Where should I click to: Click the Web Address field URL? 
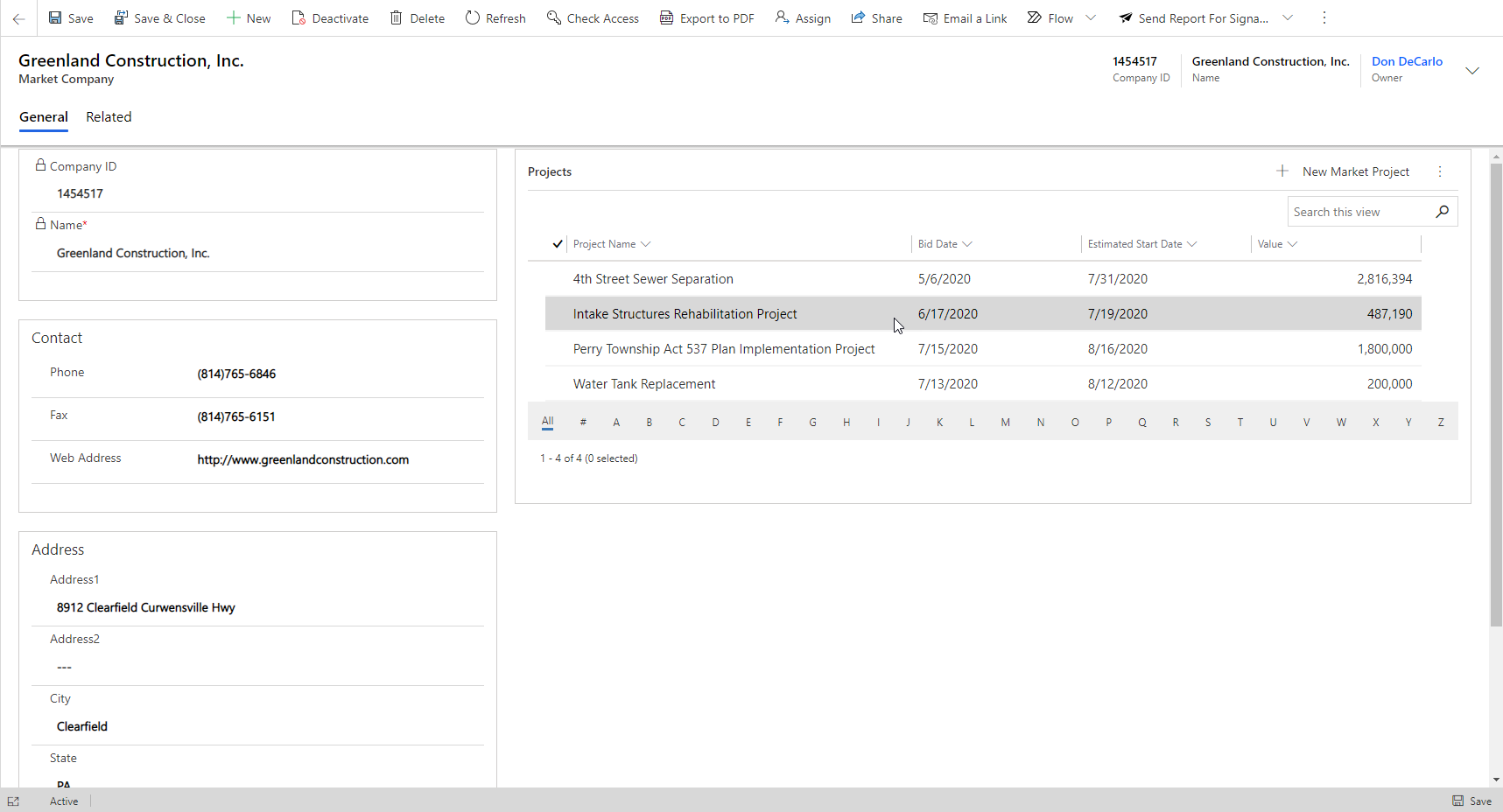click(303, 460)
